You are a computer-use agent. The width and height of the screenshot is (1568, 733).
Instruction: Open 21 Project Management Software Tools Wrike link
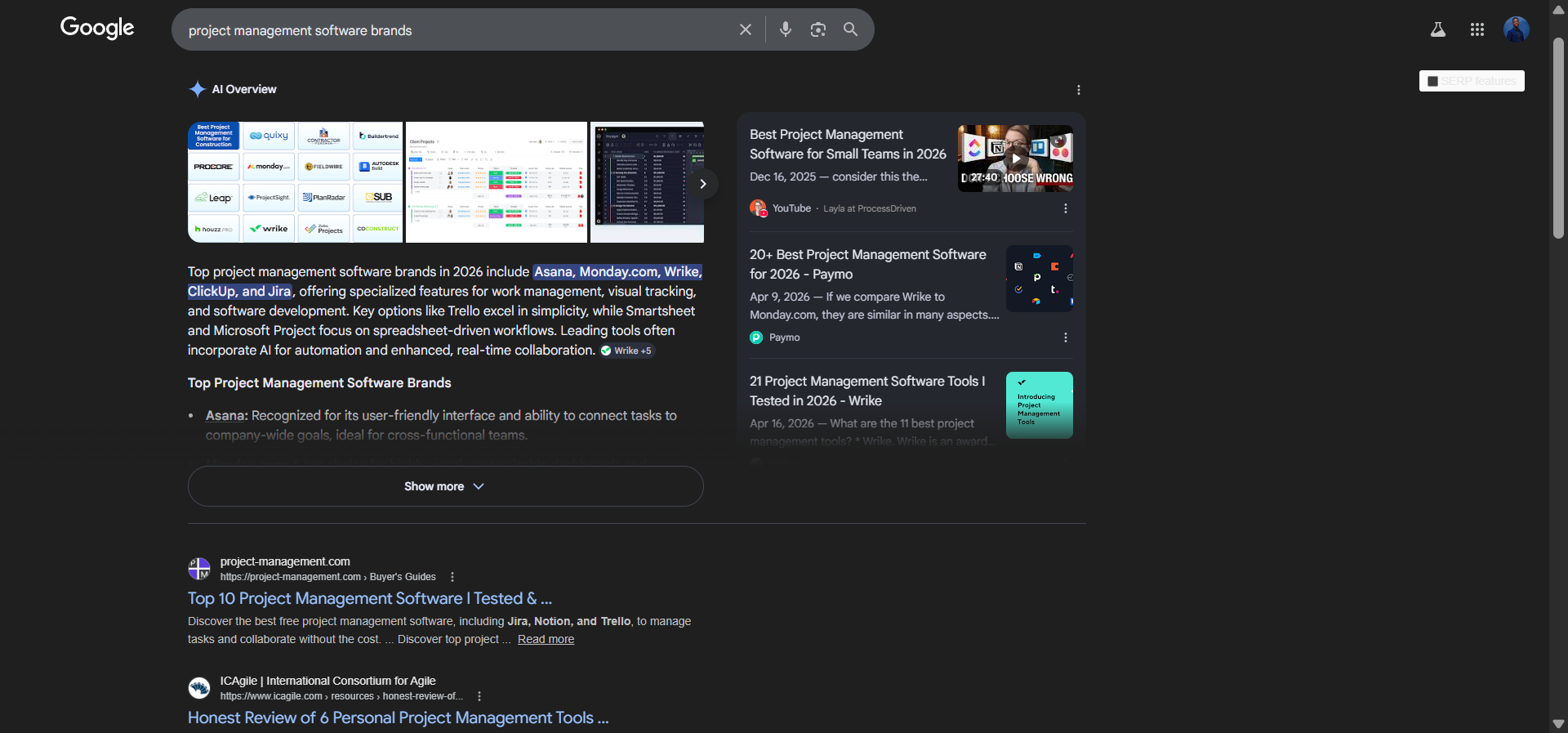coord(867,391)
